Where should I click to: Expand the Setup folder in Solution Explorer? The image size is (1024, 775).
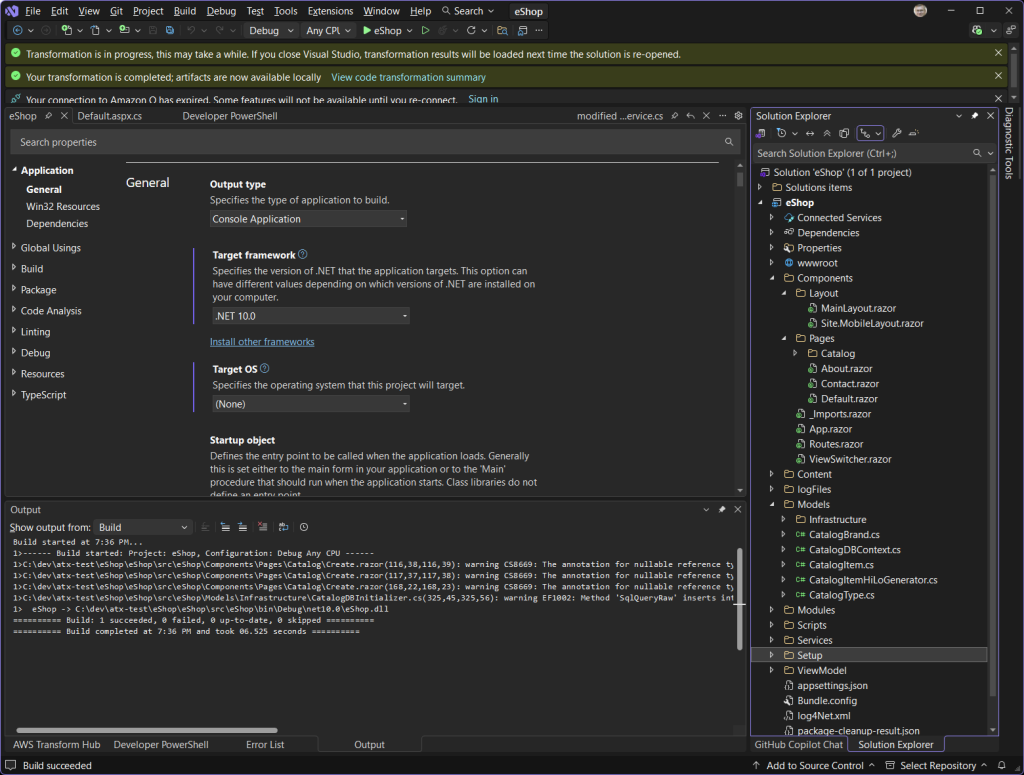coord(770,655)
